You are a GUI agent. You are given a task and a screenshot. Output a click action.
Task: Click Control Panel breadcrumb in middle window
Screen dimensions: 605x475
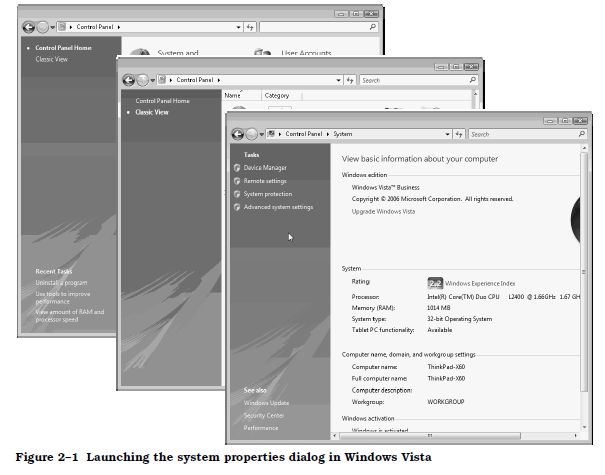(195, 80)
